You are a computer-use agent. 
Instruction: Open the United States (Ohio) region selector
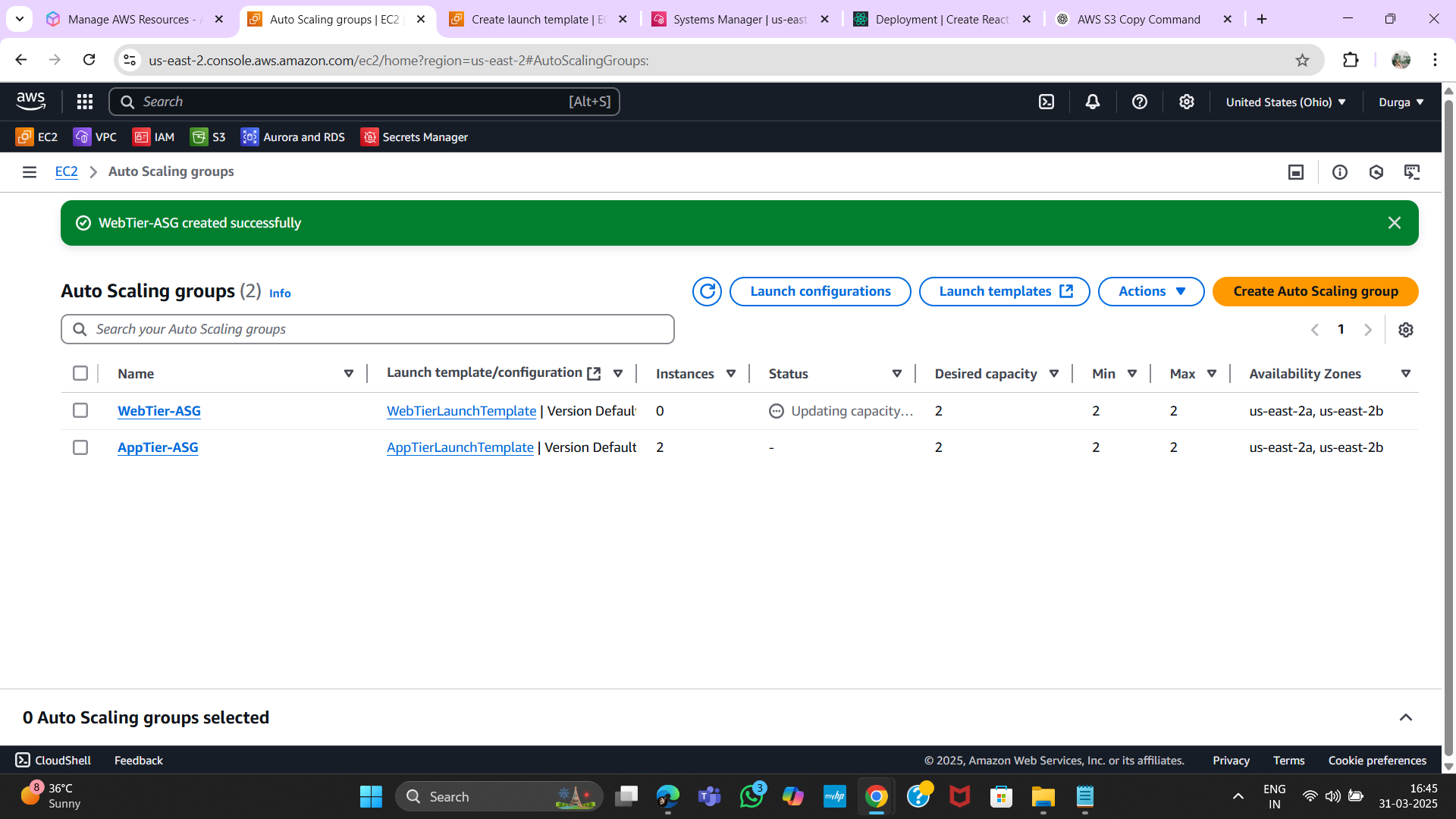1285,102
